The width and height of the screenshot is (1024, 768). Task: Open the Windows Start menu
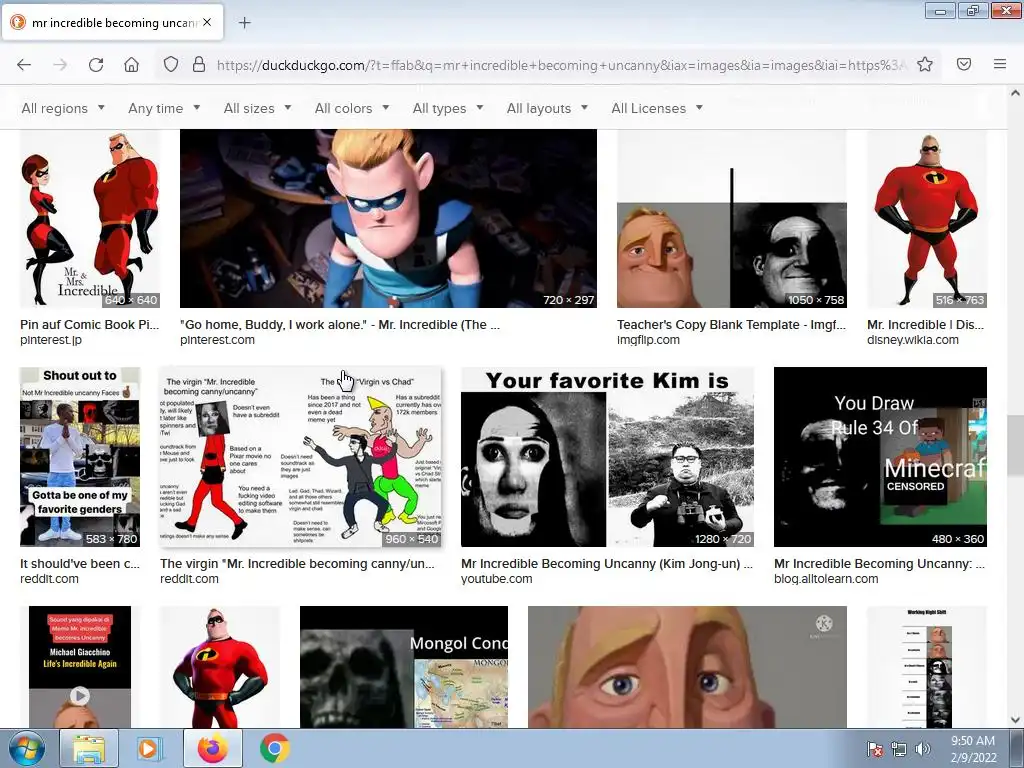[27, 748]
